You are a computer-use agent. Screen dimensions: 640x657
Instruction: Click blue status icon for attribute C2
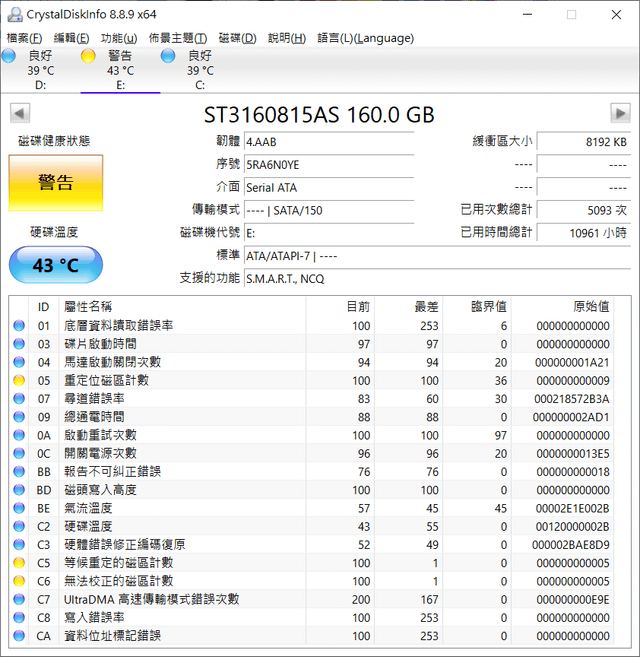point(19,526)
